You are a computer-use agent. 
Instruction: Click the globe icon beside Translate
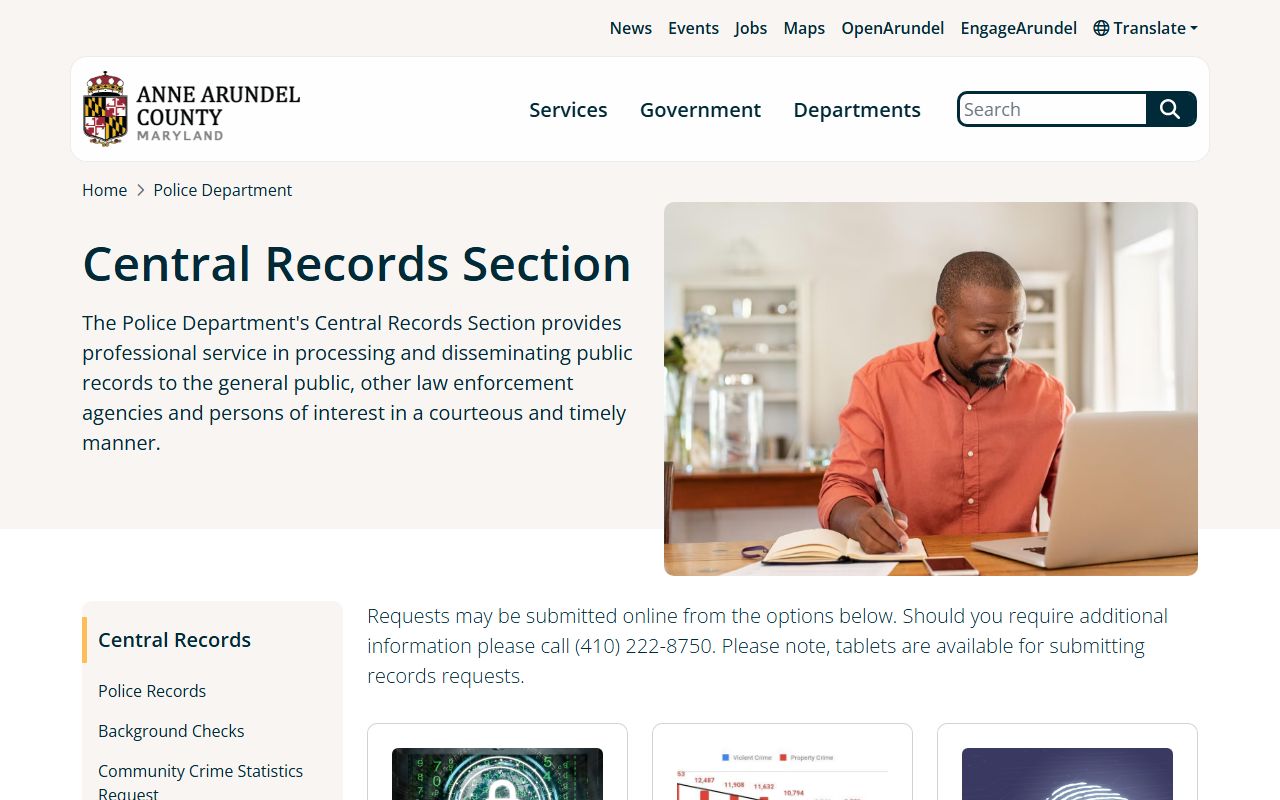(1101, 28)
